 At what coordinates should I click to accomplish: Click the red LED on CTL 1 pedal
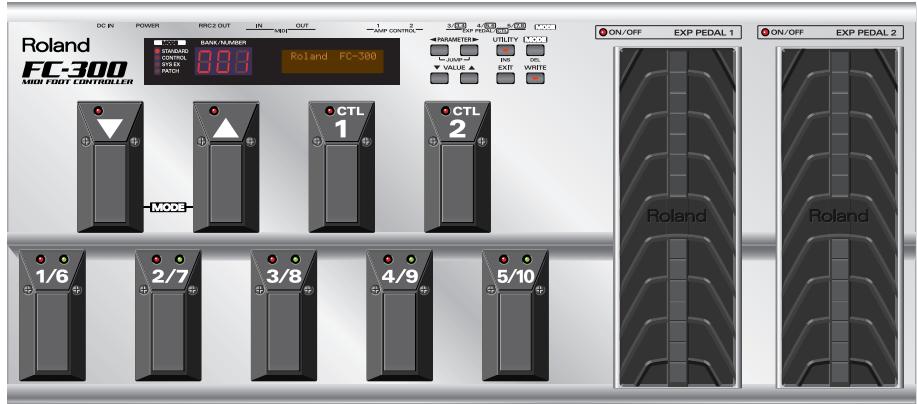(330, 111)
